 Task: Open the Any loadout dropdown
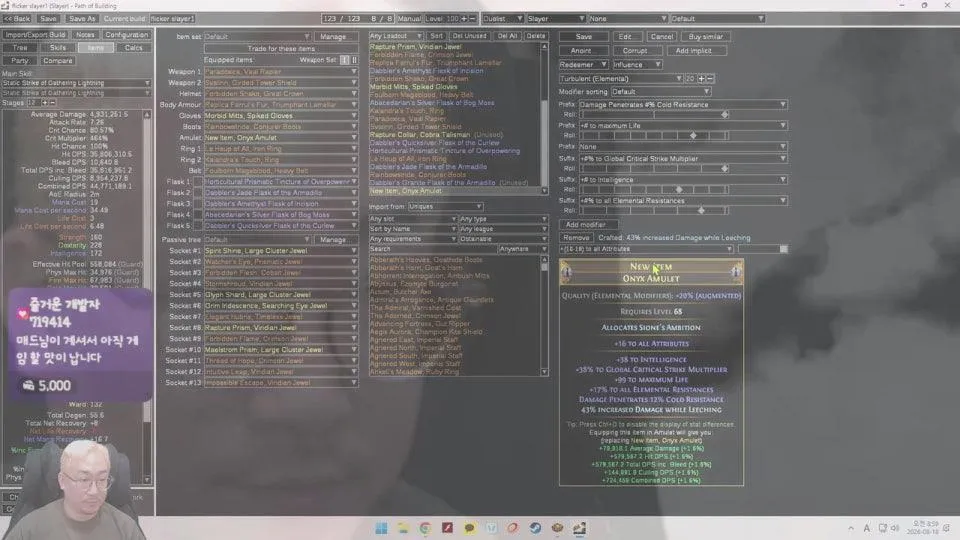click(x=396, y=36)
